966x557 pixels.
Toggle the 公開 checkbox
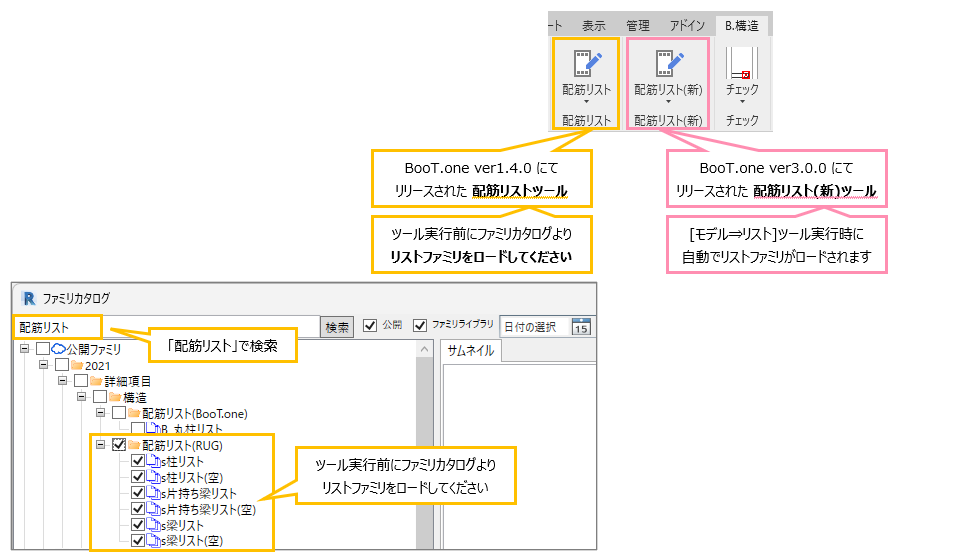point(370,325)
